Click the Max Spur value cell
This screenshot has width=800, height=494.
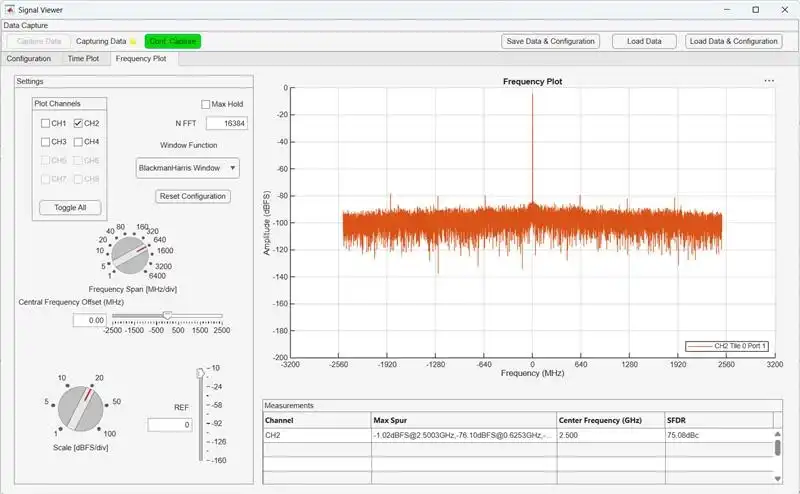pyautogui.click(x=464, y=435)
